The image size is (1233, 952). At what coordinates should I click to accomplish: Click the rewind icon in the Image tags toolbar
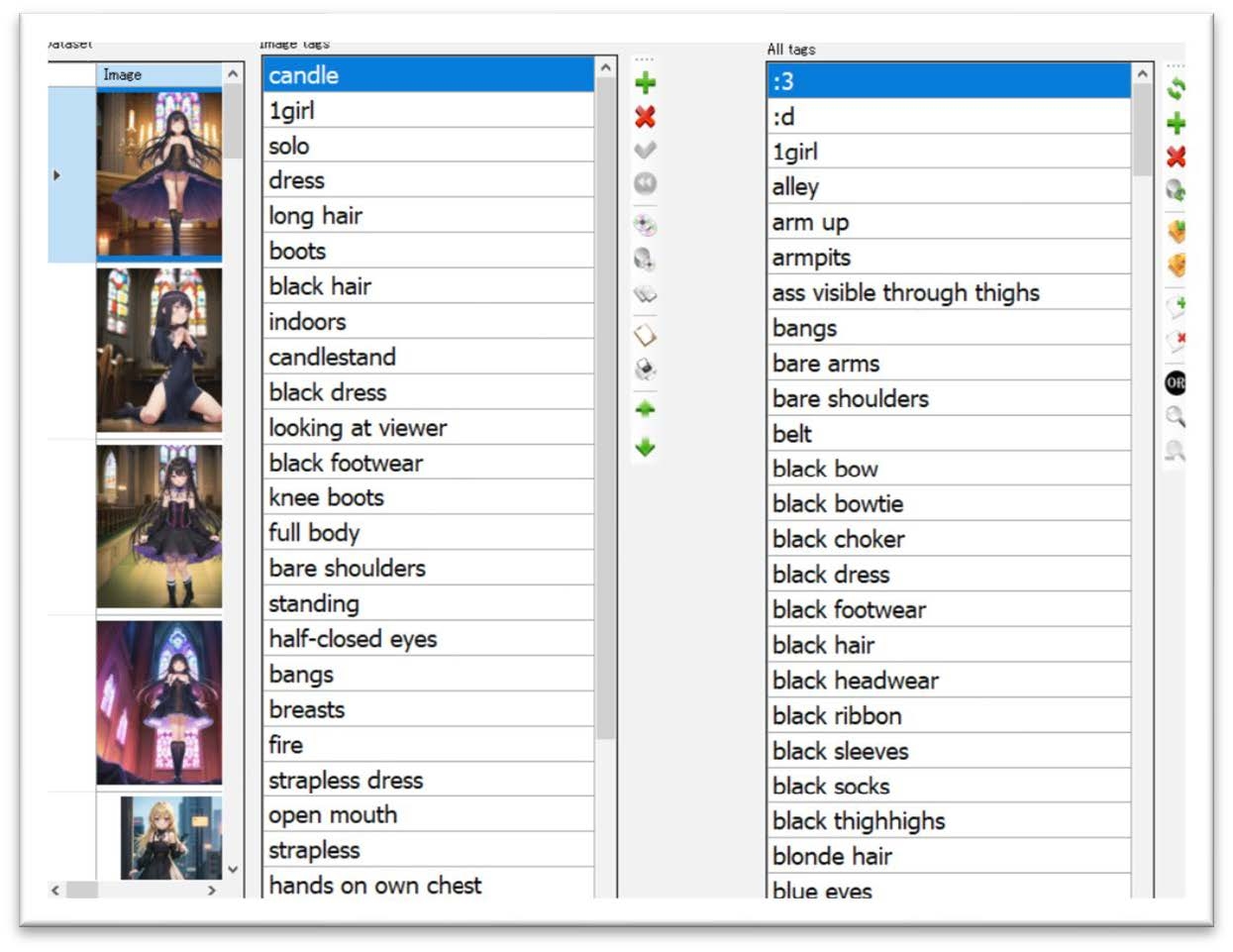point(645,183)
